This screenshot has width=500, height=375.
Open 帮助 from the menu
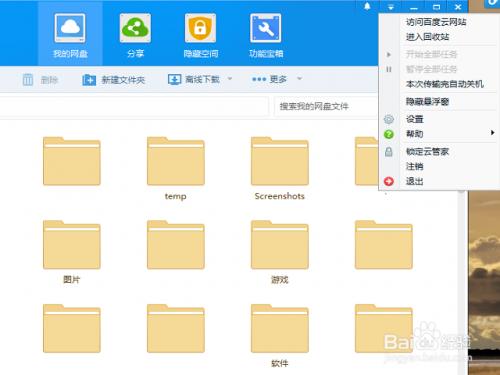coord(415,134)
